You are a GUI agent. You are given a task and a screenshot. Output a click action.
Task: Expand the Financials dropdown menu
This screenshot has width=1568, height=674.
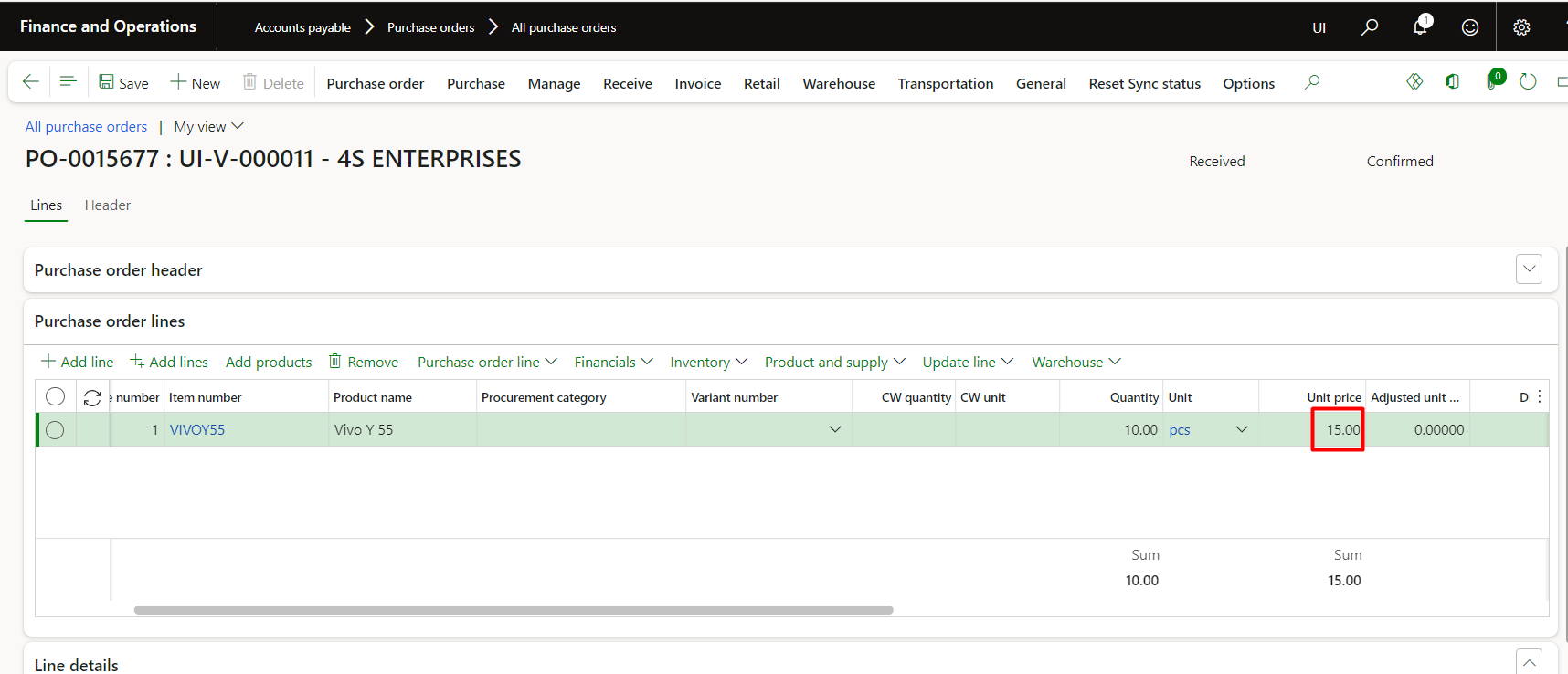pyautogui.click(x=613, y=362)
